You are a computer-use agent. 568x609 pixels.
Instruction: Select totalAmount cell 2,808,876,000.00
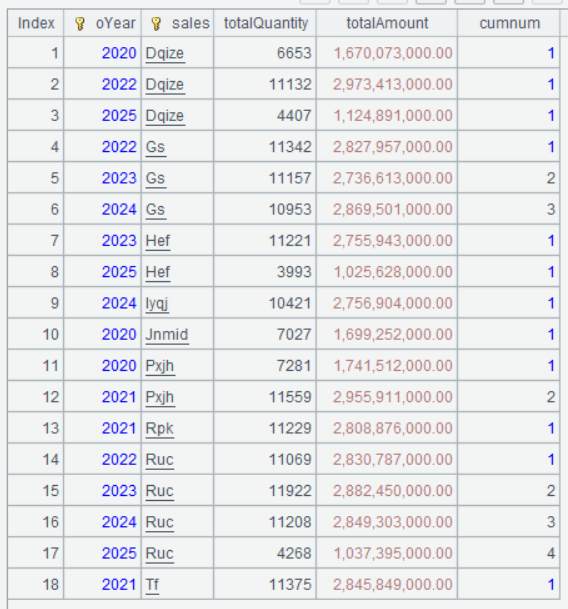(387, 428)
